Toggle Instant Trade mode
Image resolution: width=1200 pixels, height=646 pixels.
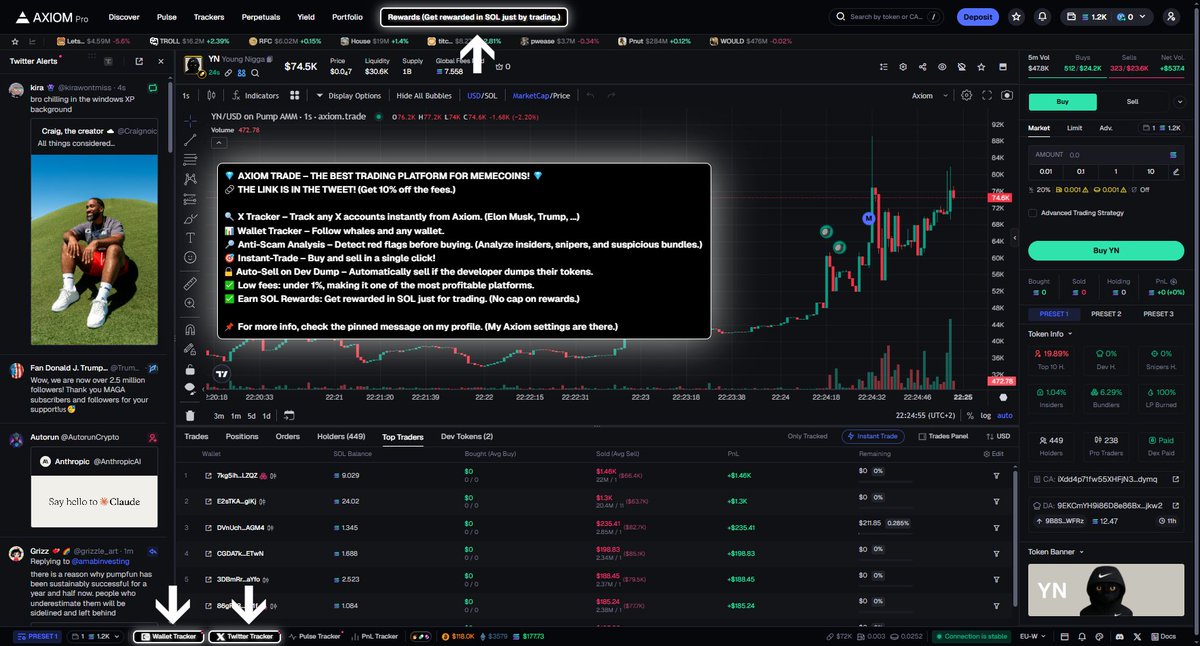point(875,436)
